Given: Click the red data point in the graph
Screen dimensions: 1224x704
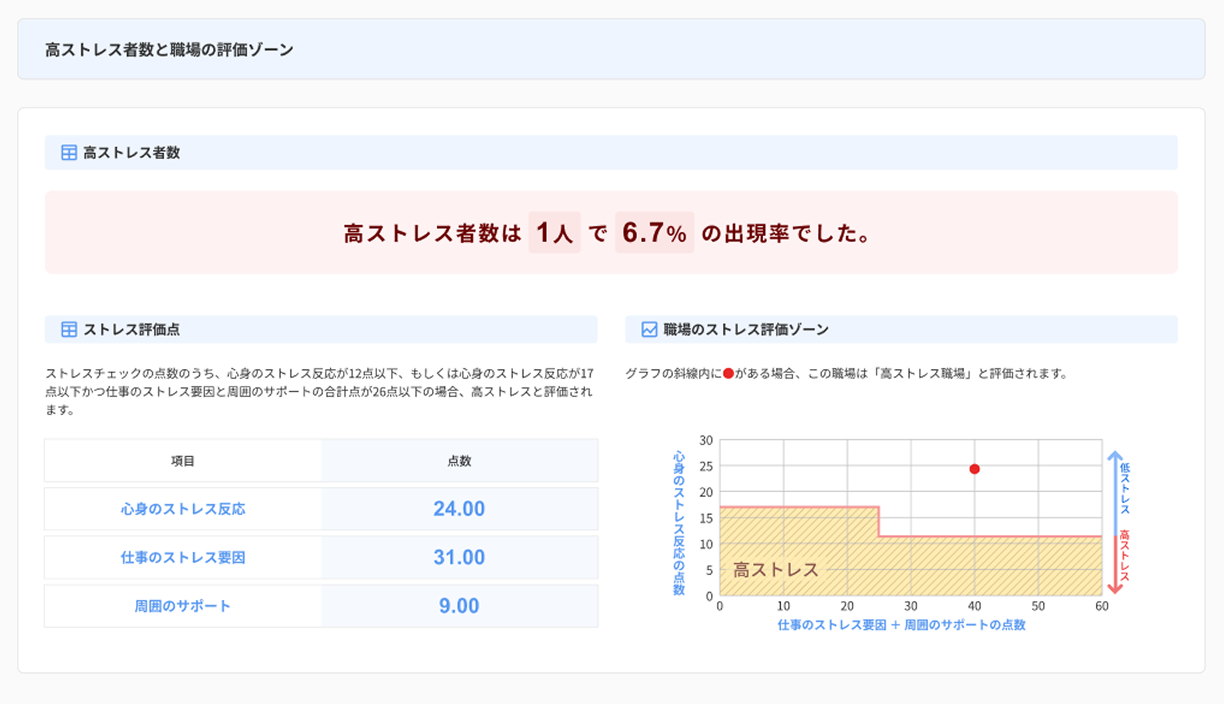Looking at the screenshot, I should tap(974, 469).
